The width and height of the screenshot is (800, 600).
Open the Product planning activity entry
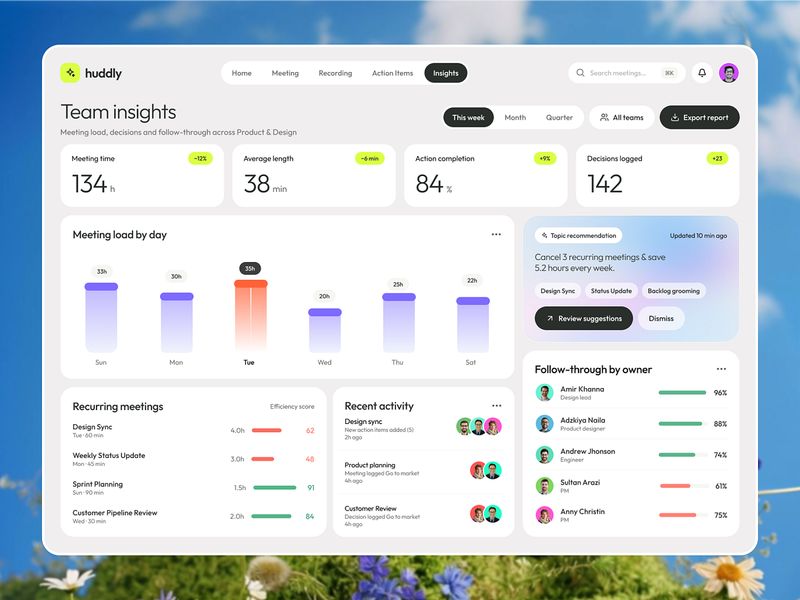[x=423, y=472]
